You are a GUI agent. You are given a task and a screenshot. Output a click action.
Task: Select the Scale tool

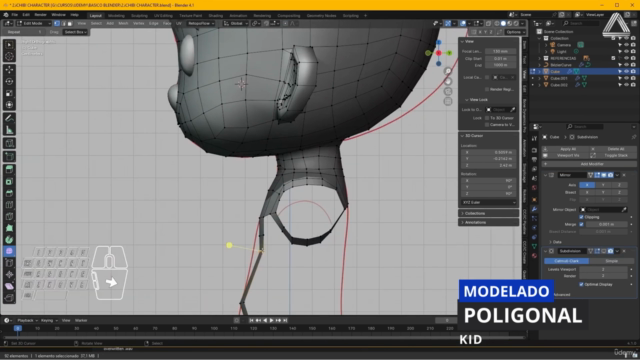(x=9, y=93)
